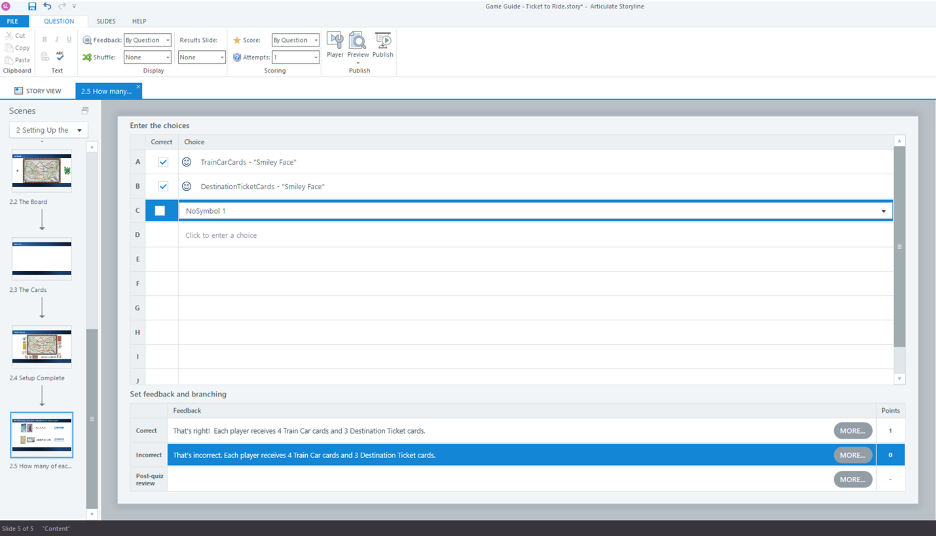Click the NoSymbol 1 choice field in row C

pos(535,211)
